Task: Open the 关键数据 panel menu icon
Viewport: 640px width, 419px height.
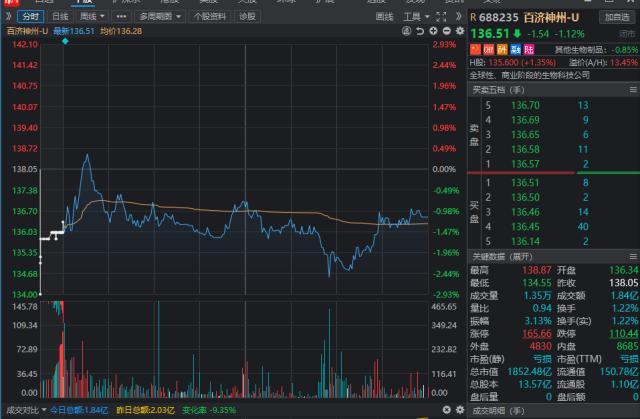Action: pos(633,257)
